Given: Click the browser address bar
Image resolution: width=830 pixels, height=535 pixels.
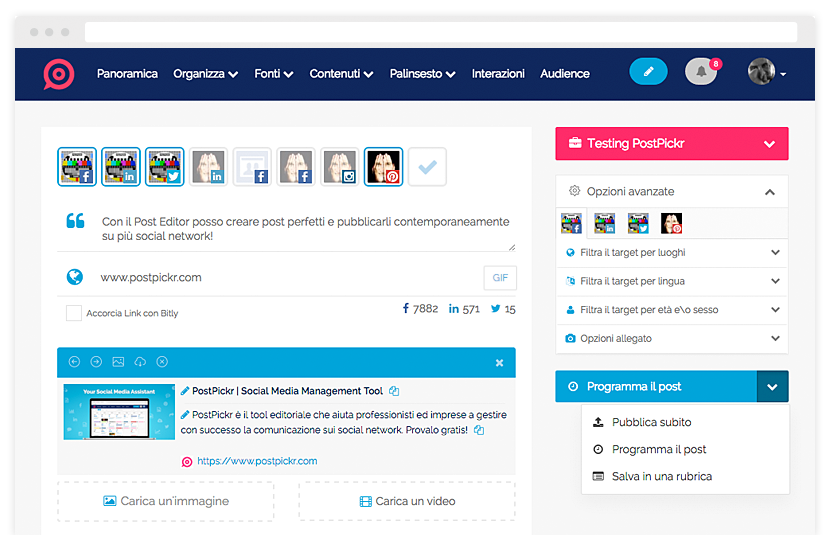Looking at the screenshot, I should click(441, 32).
